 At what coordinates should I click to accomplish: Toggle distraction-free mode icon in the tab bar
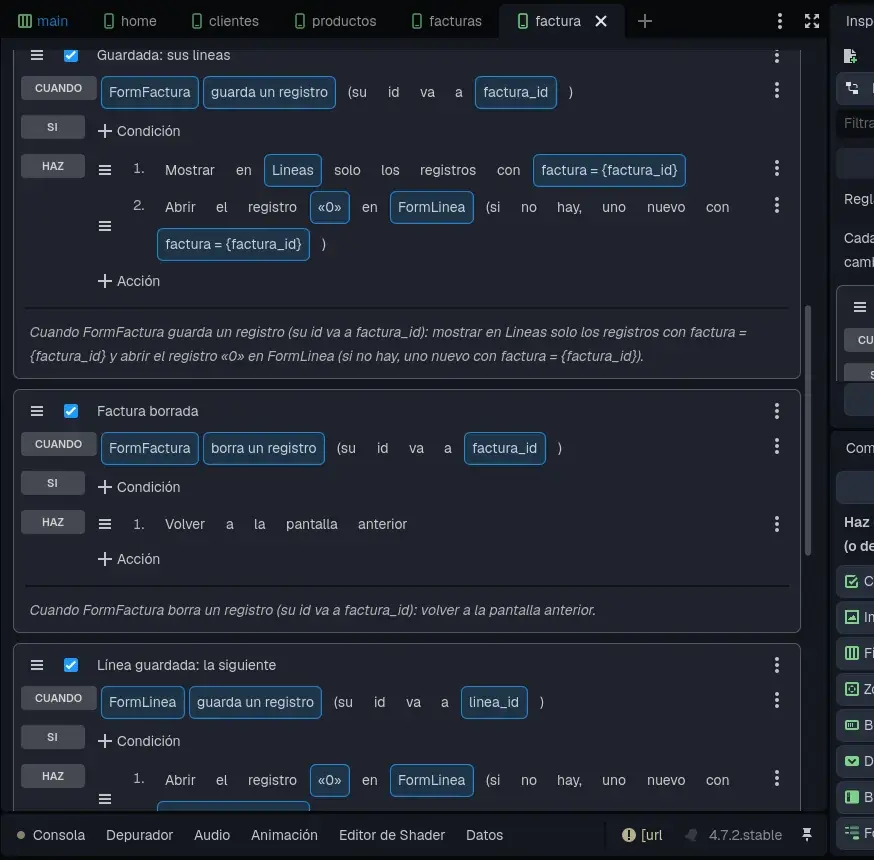[x=812, y=21]
